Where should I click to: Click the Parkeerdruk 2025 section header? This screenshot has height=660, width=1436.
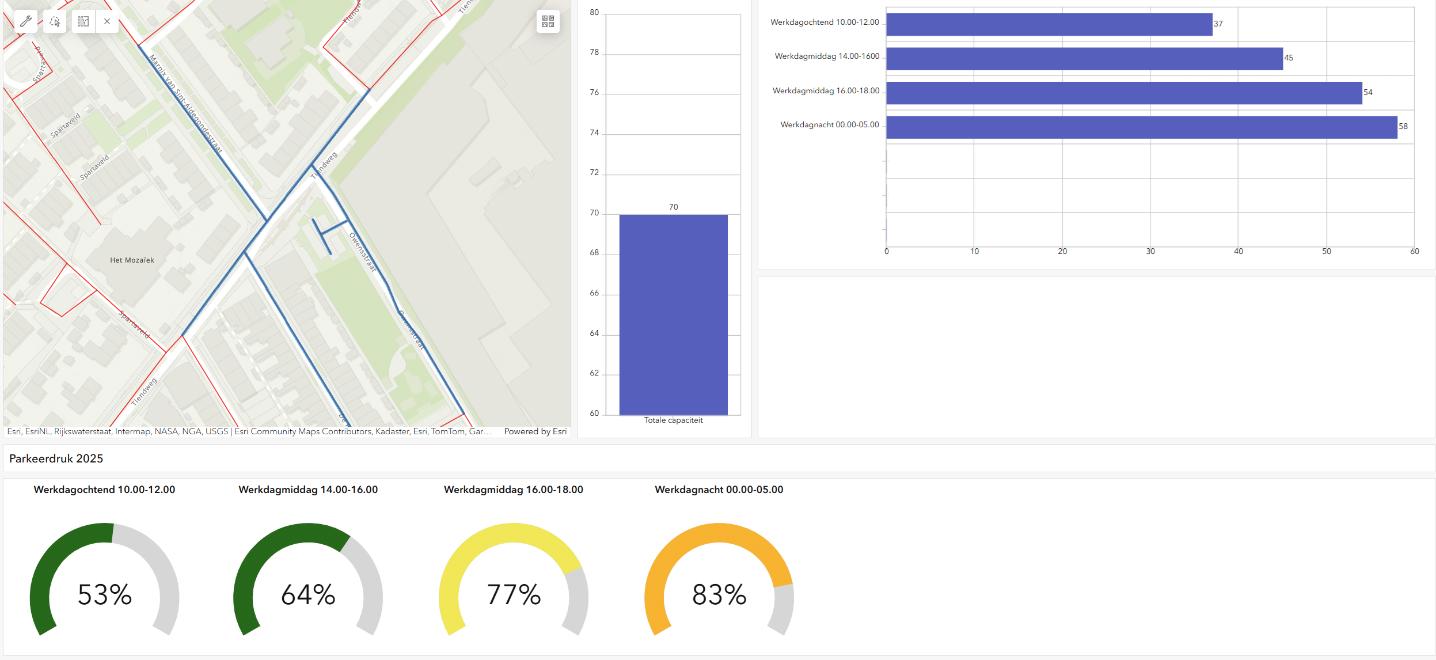tap(56, 458)
